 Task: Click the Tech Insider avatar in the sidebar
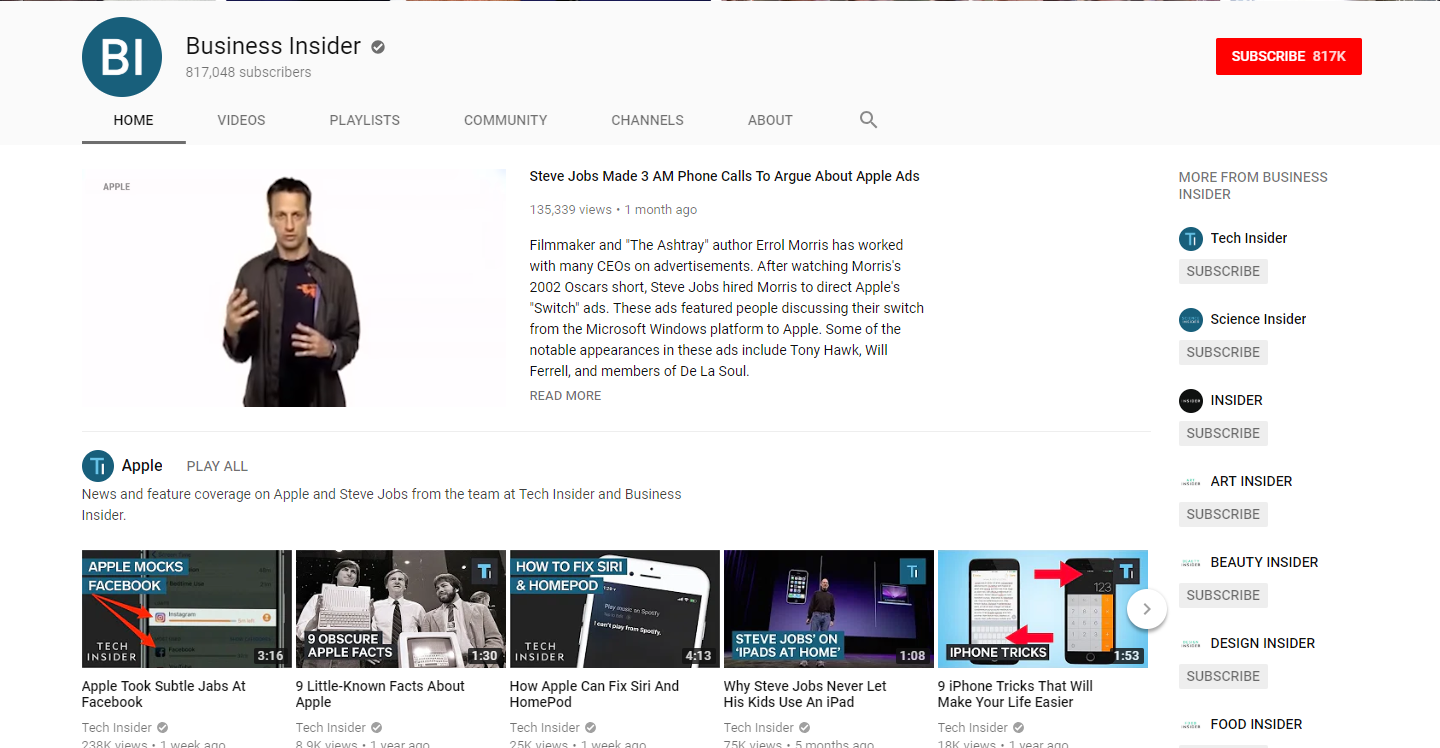(x=1190, y=239)
